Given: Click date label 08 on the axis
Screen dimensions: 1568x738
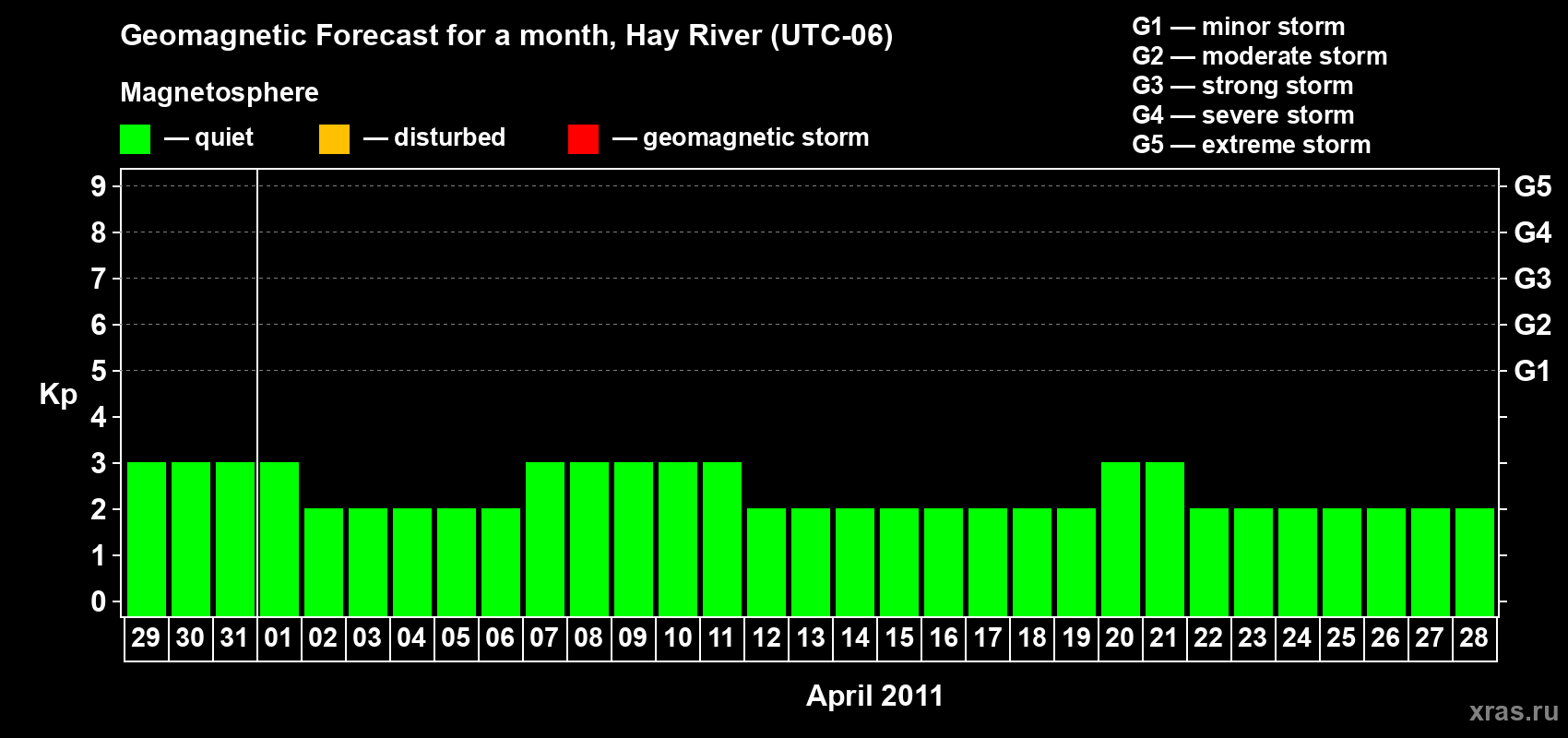Looking at the screenshot, I should point(588,638).
